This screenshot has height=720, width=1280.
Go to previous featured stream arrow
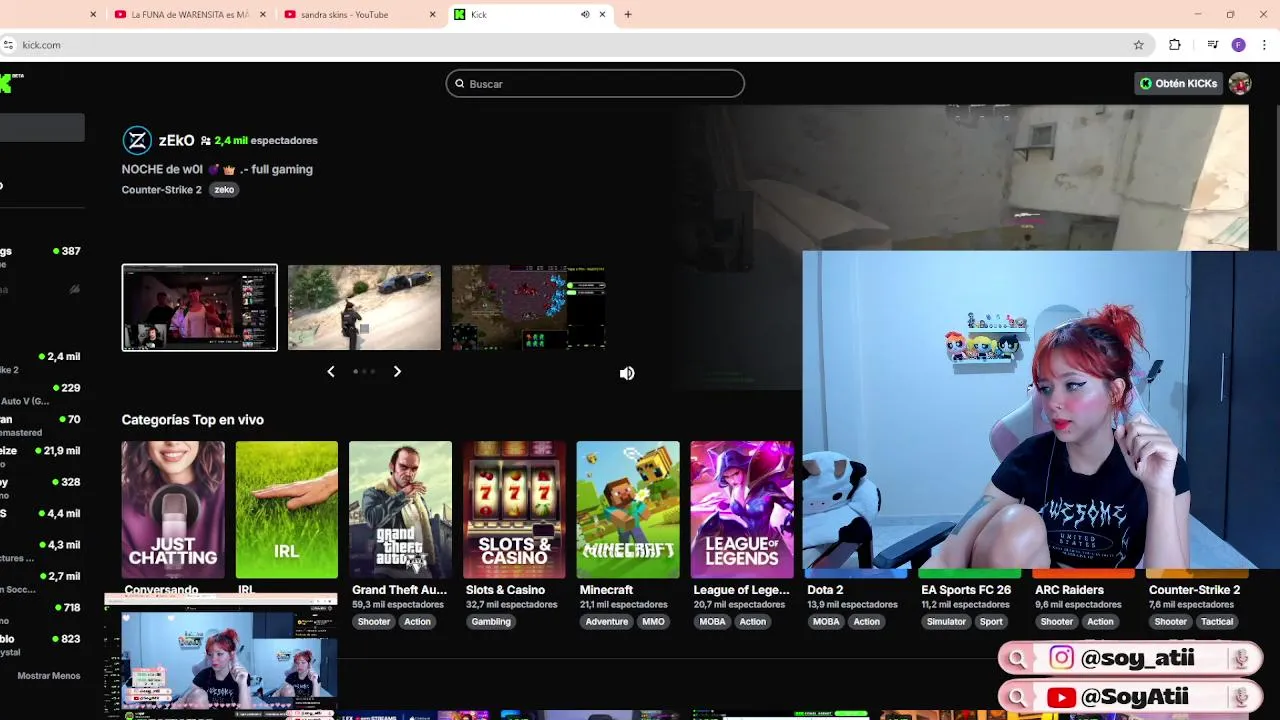click(x=331, y=371)
